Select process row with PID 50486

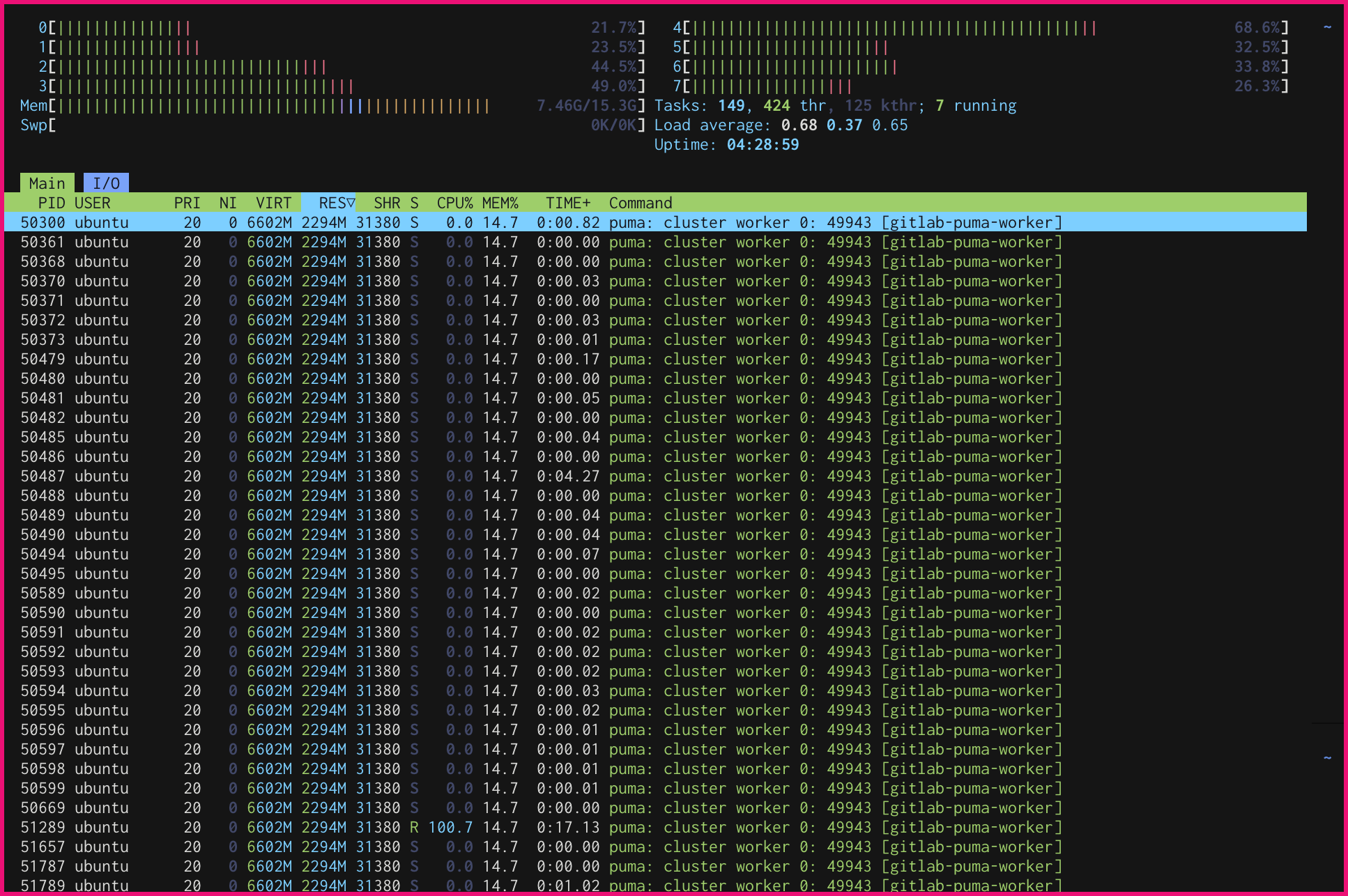655,456
